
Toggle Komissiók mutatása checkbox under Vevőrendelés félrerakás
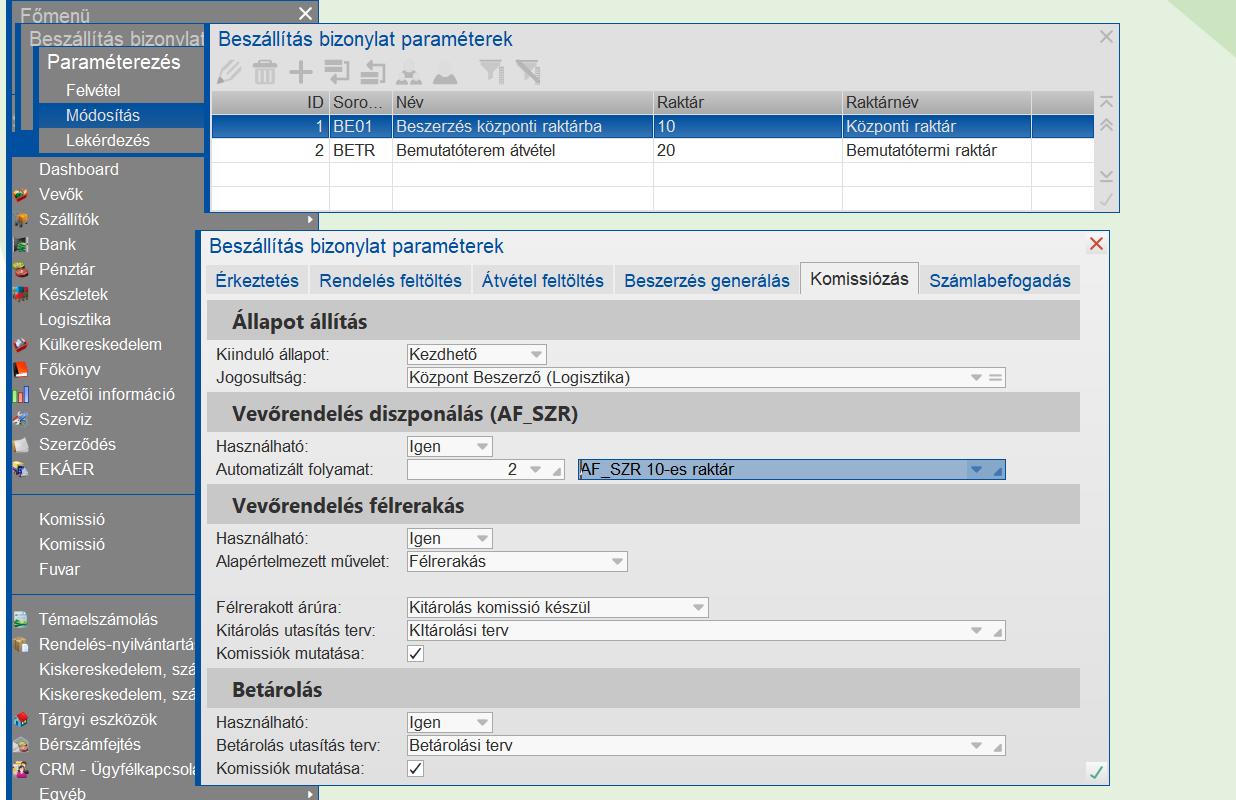(x=416, y=654)
